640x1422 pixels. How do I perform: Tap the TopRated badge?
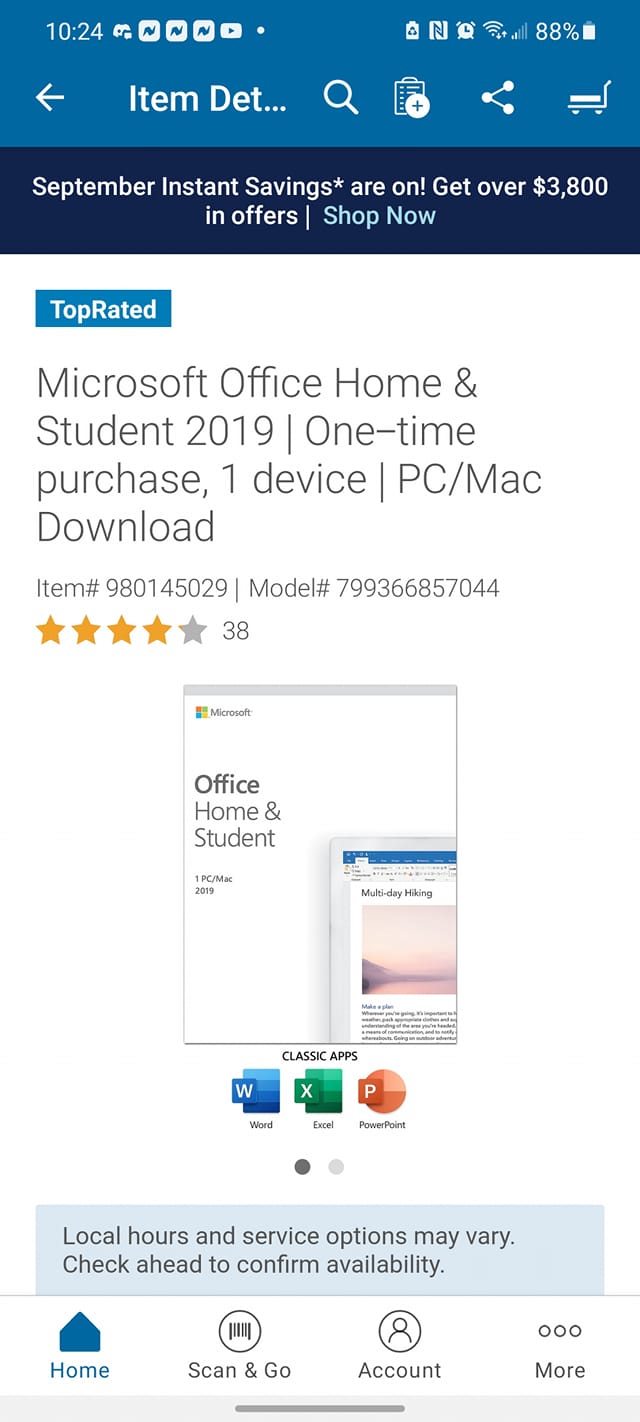coord(103,309)
